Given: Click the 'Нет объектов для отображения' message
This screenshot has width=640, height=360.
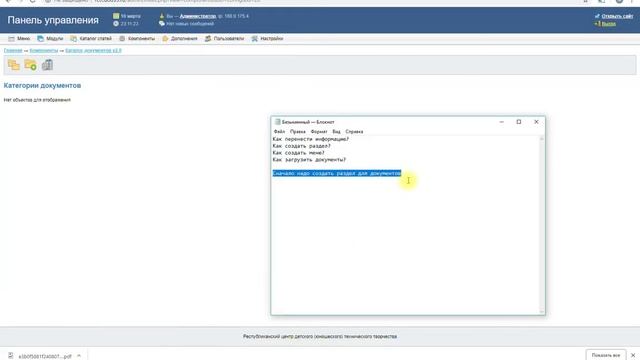Looking at the screenshot, I should coord(37,100).
